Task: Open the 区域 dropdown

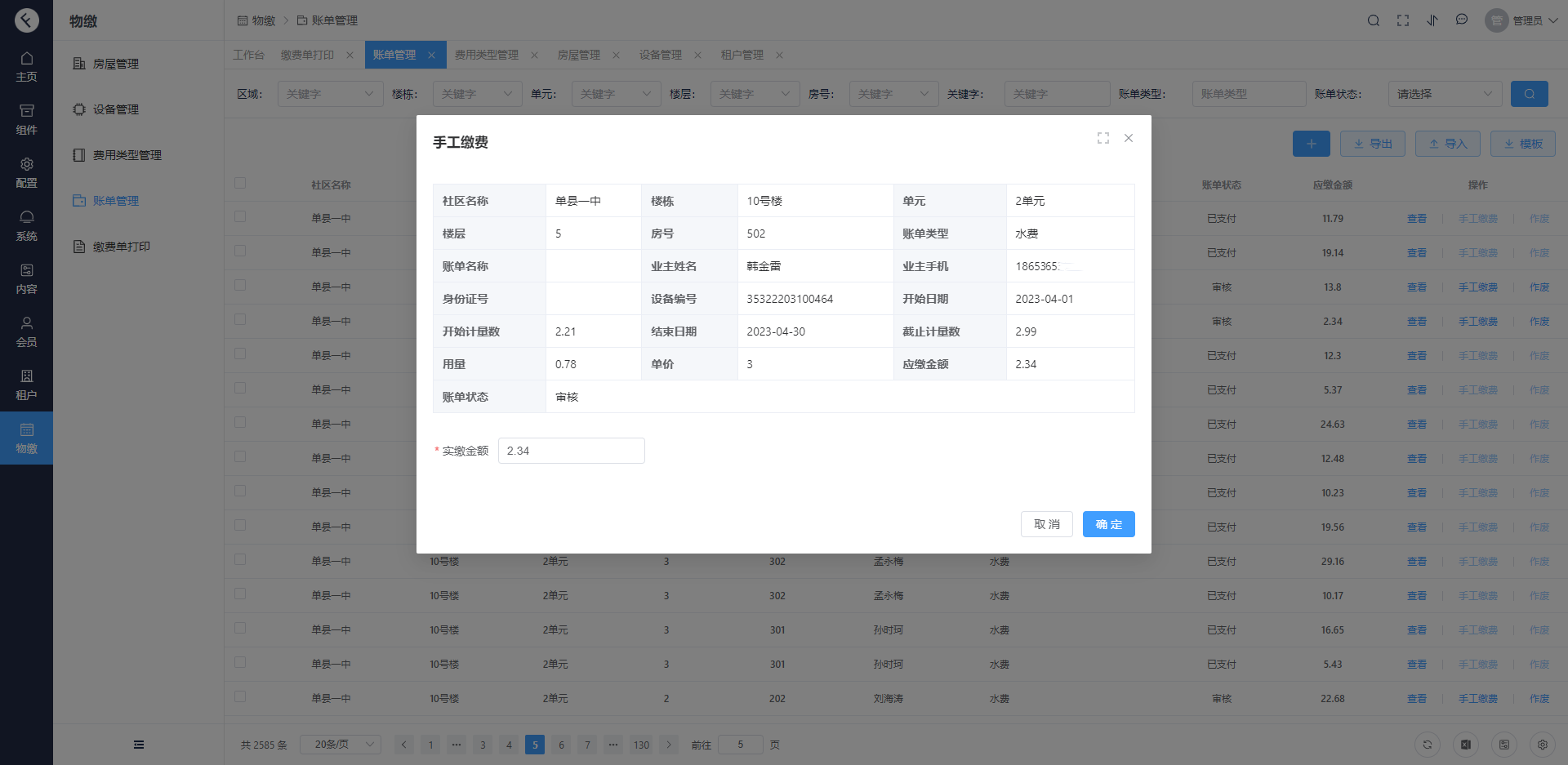Action: (331, 94)
